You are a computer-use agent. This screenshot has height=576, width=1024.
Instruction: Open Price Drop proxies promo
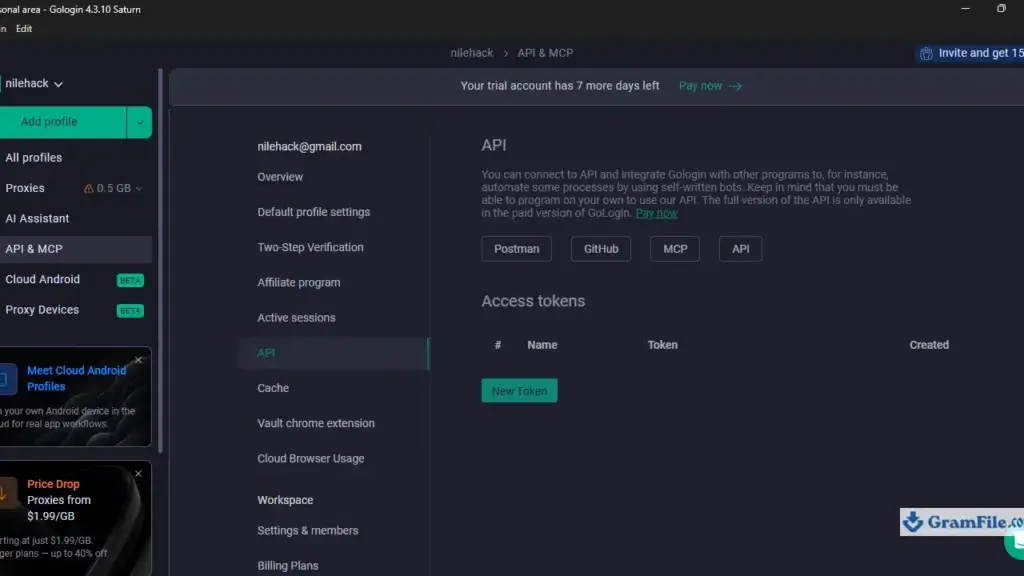pyautogui.click(x=76, y=519)
